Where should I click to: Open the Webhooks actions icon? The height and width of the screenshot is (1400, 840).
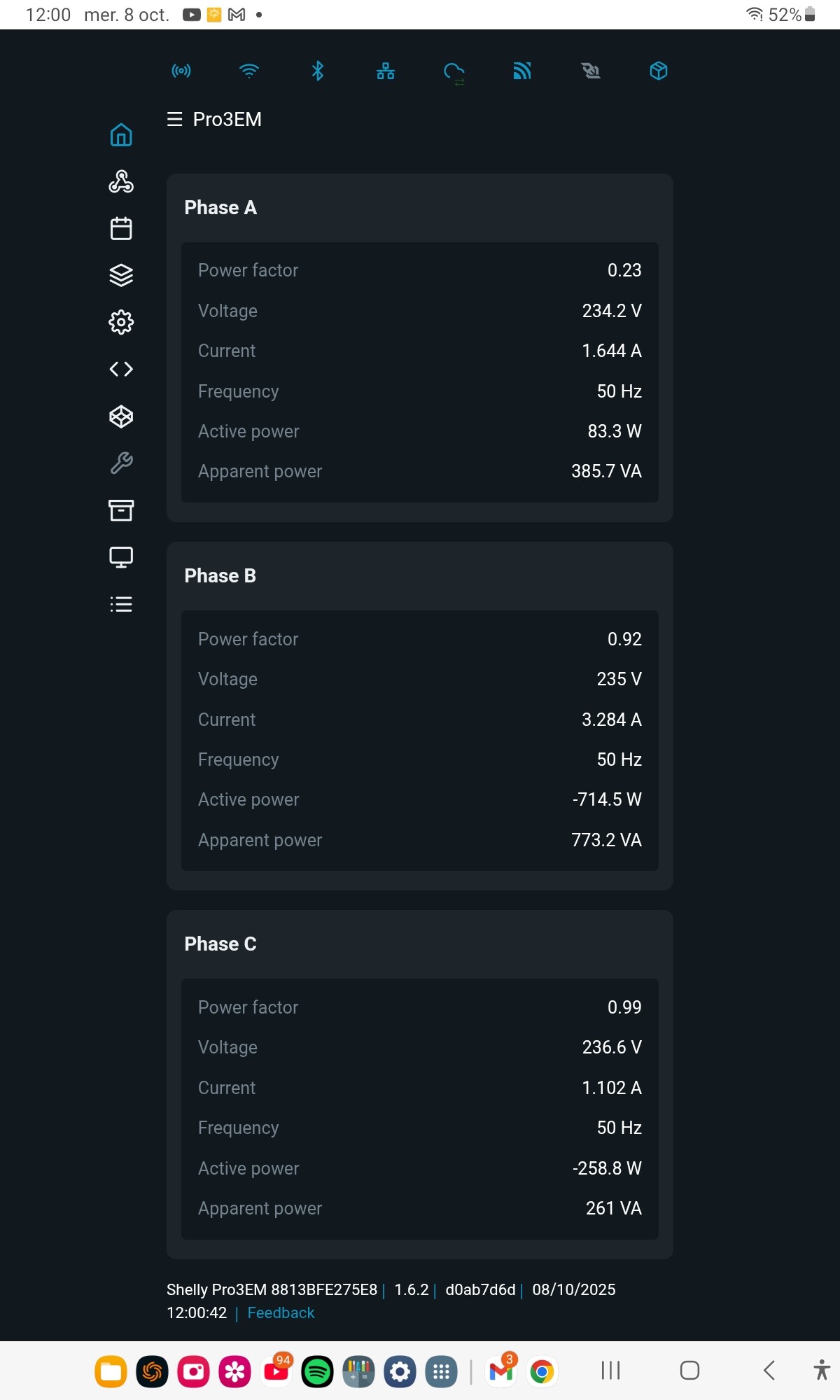tap(121, 182)
